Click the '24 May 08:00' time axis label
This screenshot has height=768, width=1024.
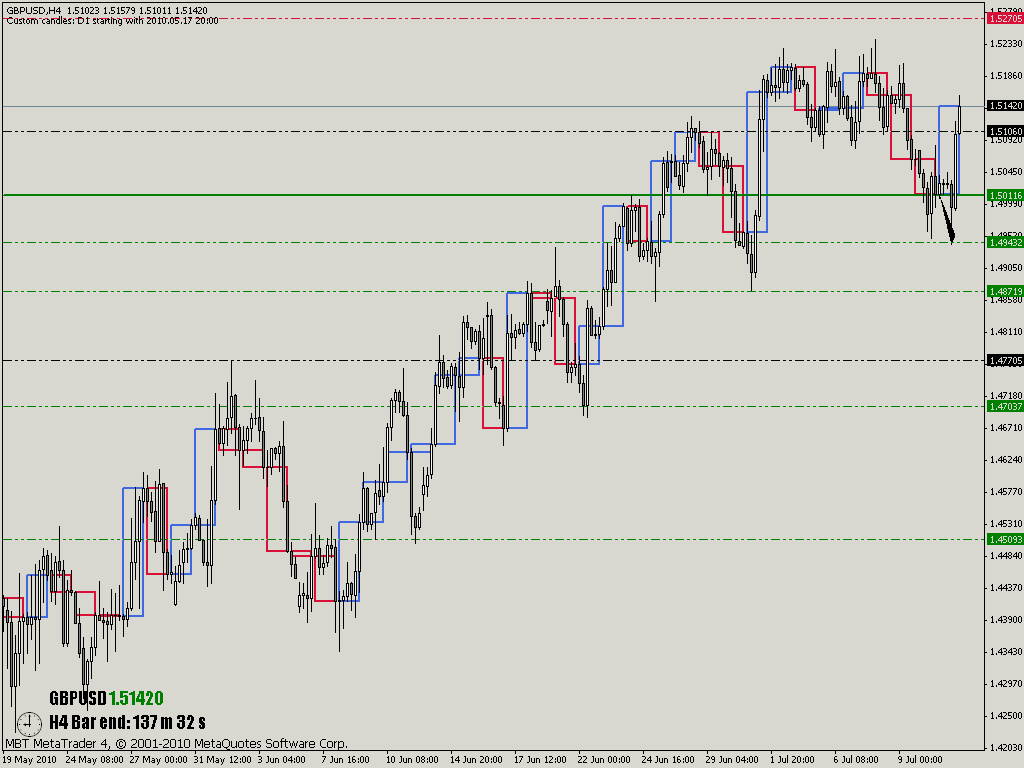pyautogui.click(x=95, y=760)
